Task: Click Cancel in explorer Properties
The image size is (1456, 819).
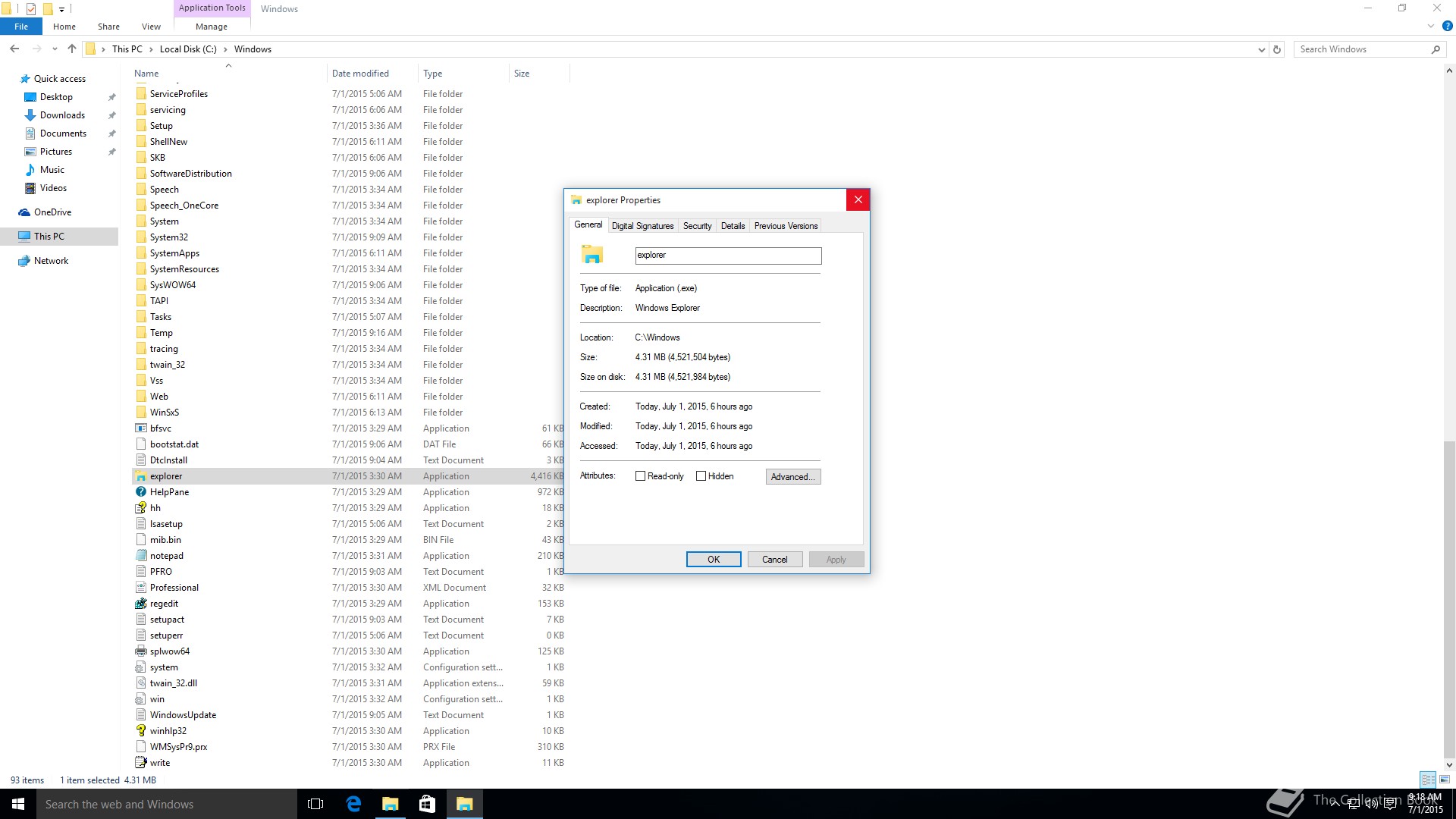Action: [x=775, y=560]
